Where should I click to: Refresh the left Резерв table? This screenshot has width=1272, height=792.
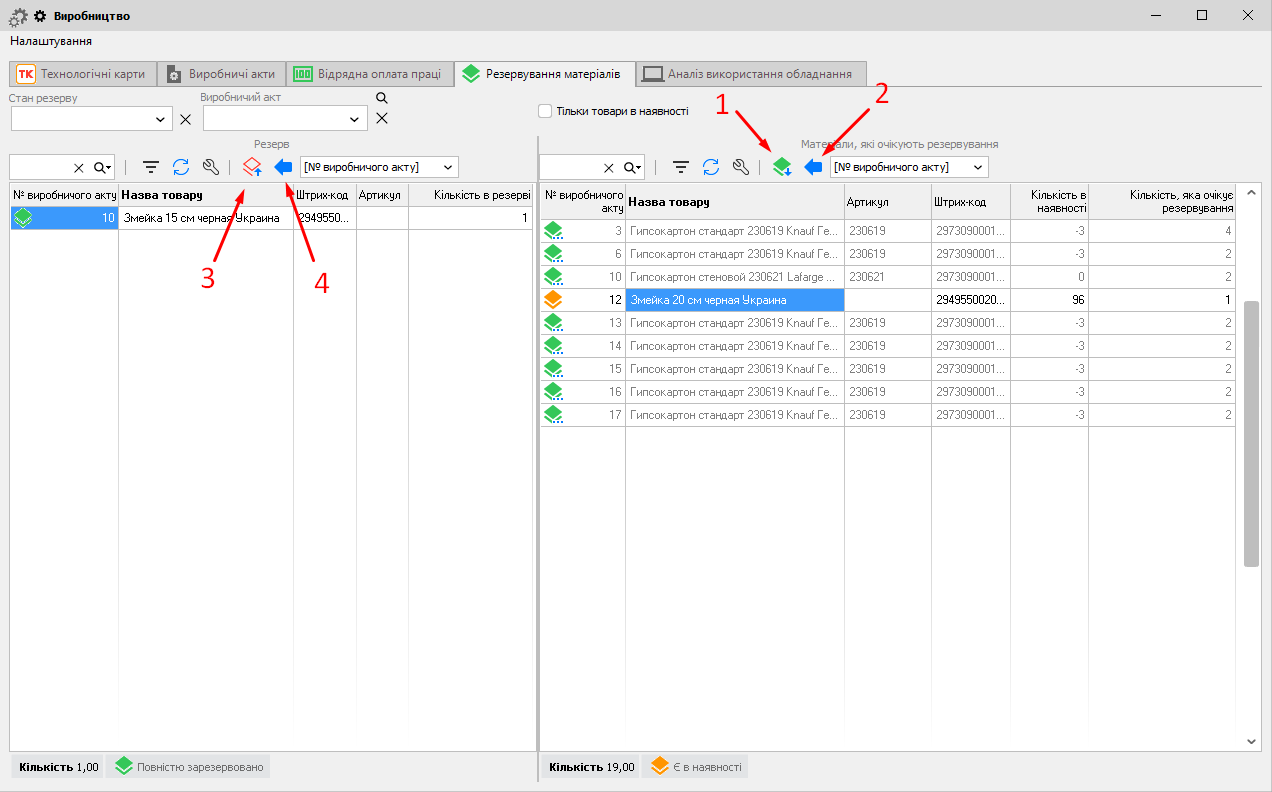tap(181, 167)
